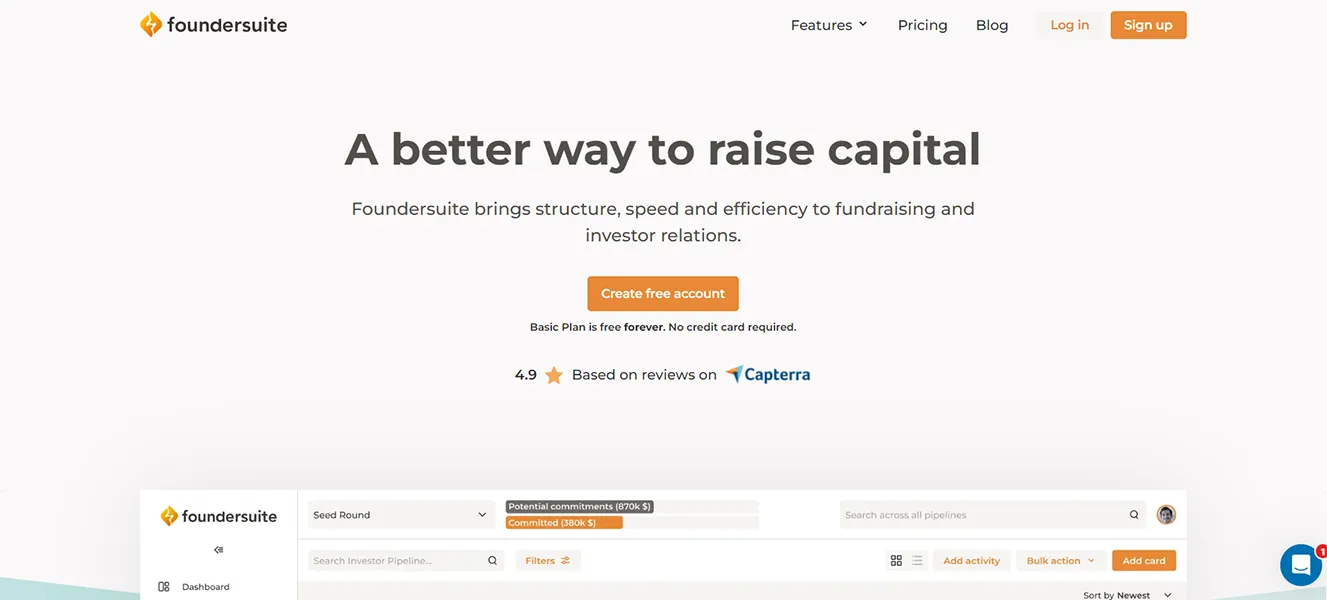1327x600 pixels.
Task: Collapse the sidebar with the chevron
Action: click(x=218, y=549)
